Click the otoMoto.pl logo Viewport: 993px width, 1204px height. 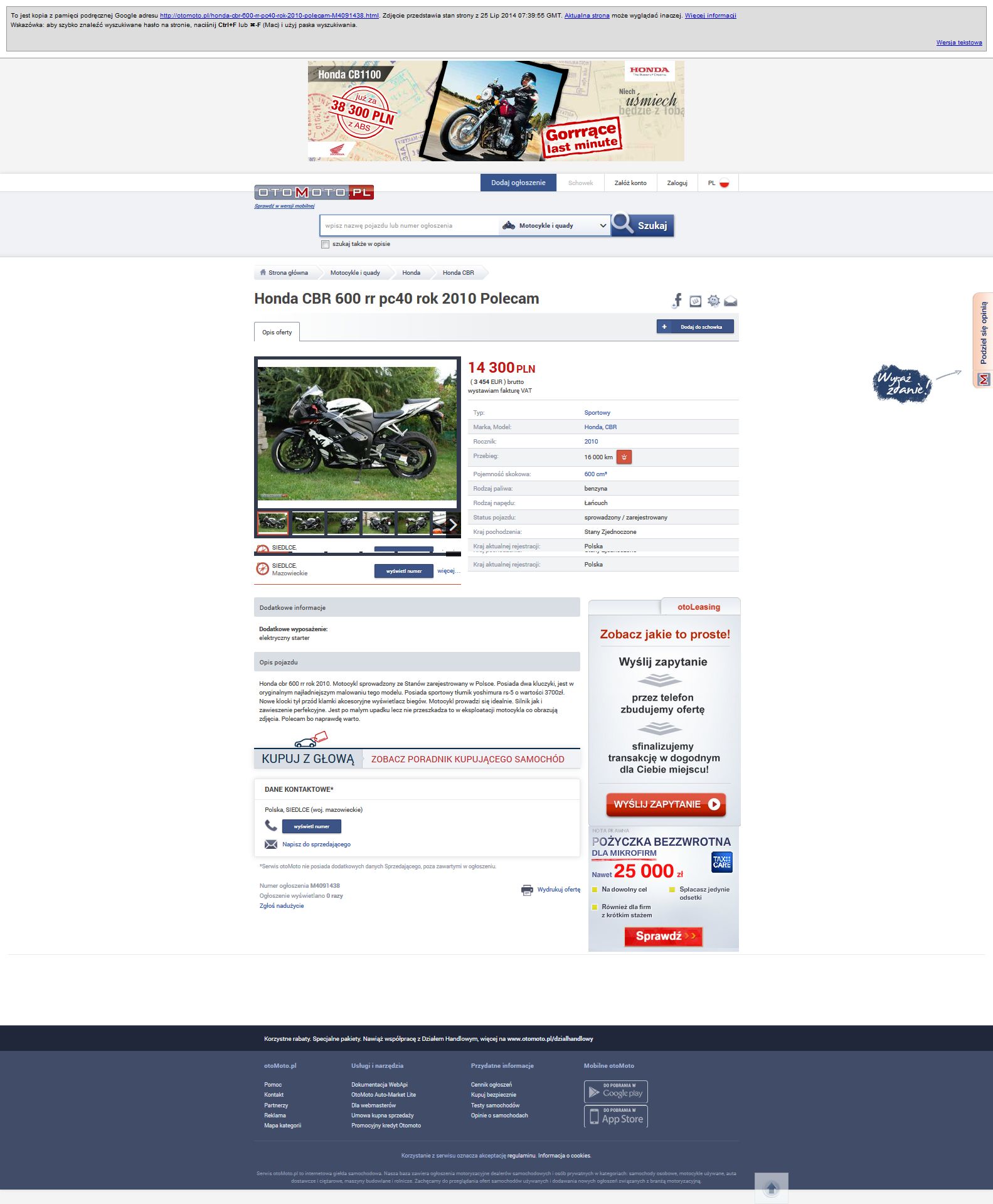(x=314, y=192)
